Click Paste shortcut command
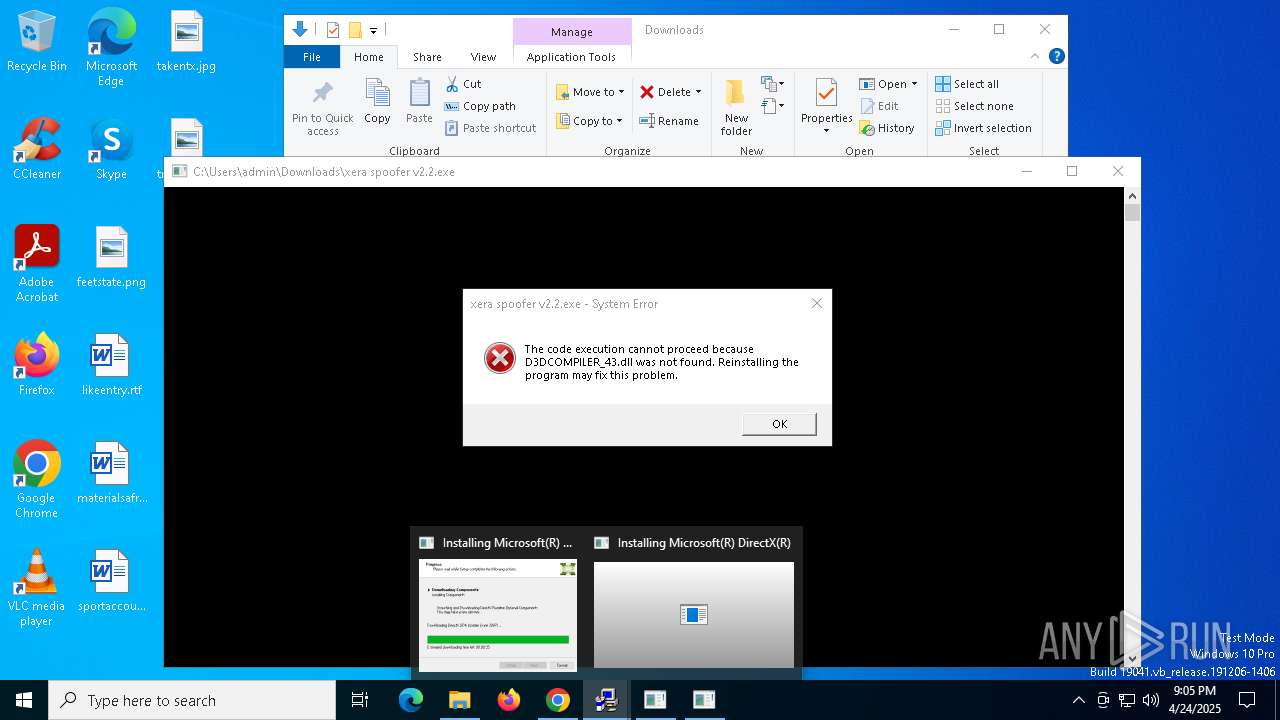This screenshot has height=720, width=1280. (490, 128)
